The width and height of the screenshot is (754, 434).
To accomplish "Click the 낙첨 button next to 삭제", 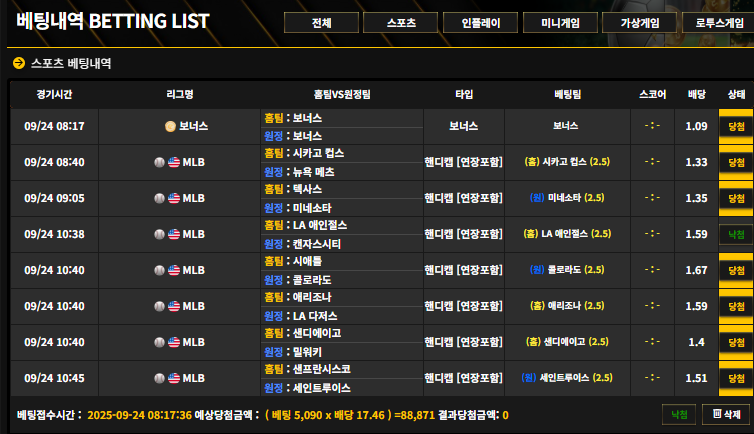I will 679,414.
